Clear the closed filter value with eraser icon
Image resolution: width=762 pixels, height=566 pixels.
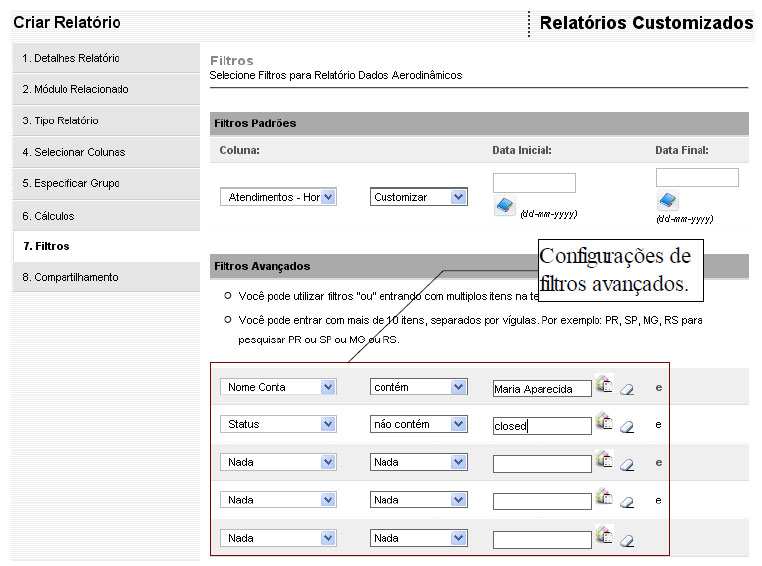[x=627, y=426]
